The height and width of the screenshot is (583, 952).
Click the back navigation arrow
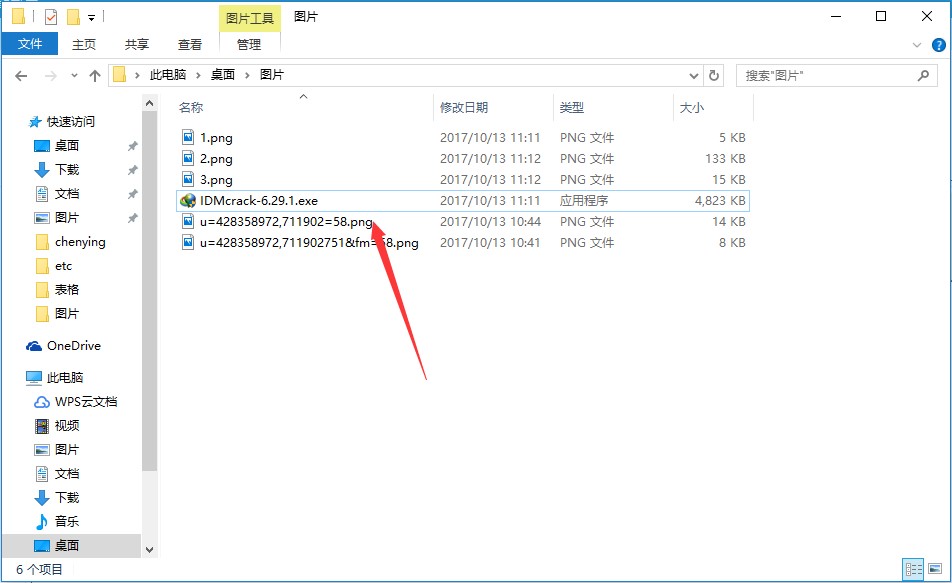click(22, 75)
